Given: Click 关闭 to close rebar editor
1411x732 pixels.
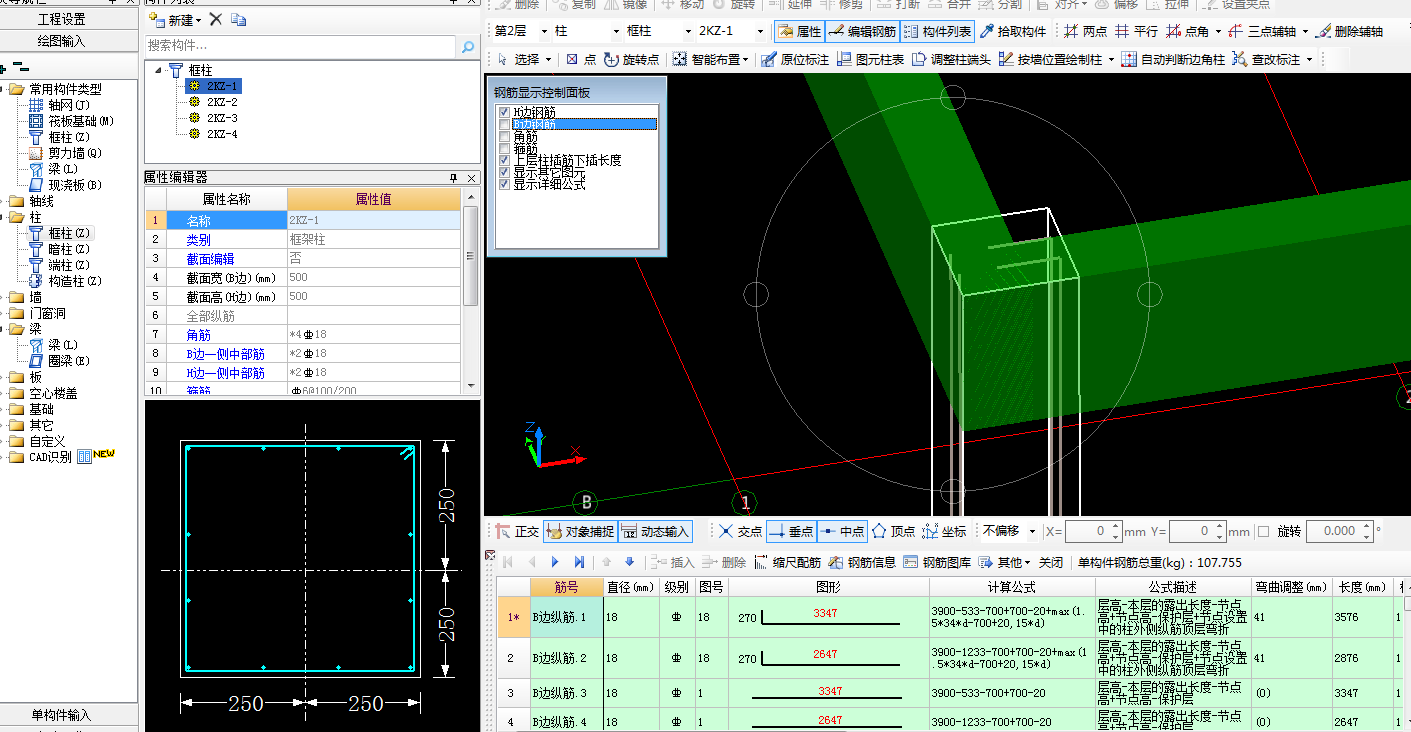Looking at the screenshot, I should (x=1050, y=562).
